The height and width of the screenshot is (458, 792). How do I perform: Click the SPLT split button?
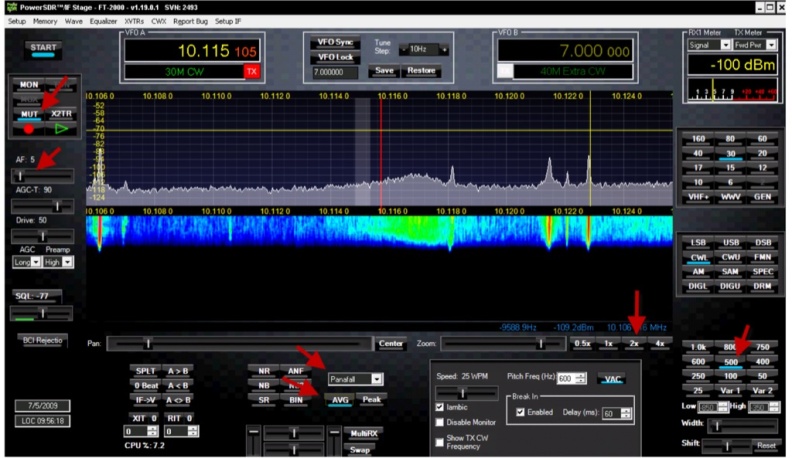pos(145,371)
